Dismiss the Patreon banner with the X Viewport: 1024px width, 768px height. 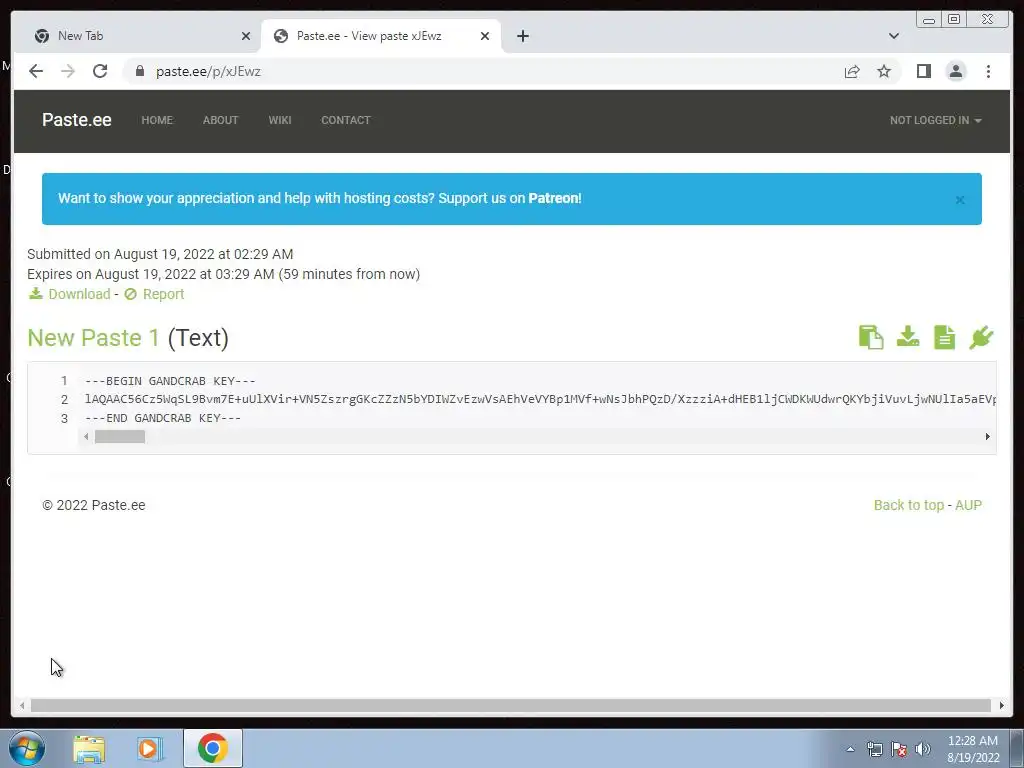tap(959, 200)
